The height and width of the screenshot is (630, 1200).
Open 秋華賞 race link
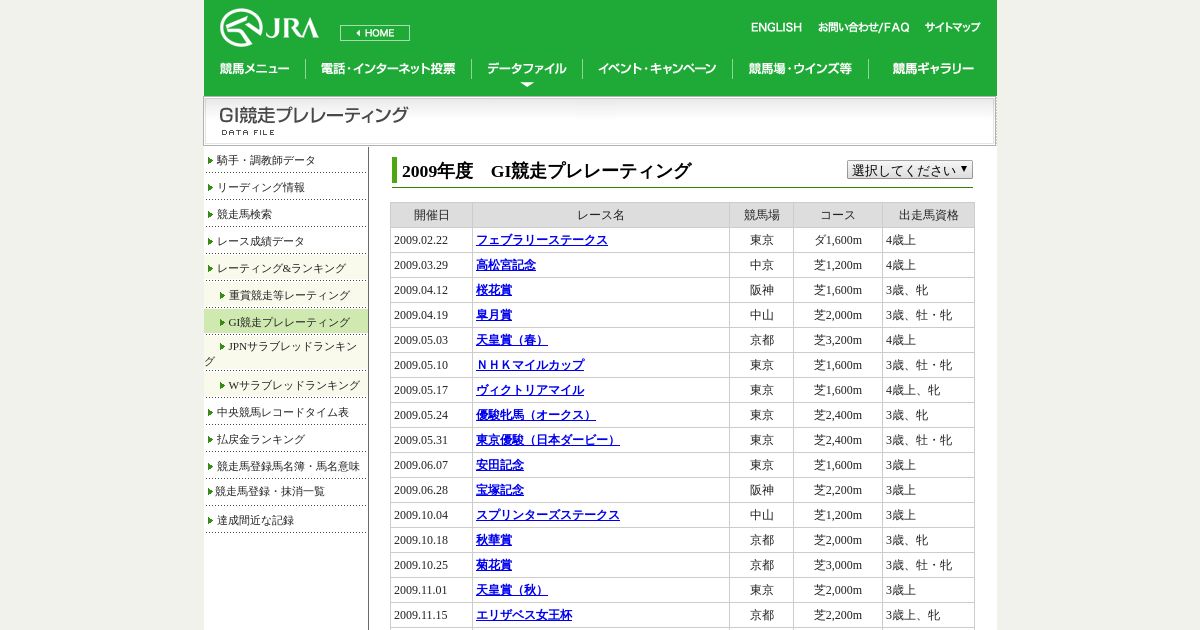click(x=494, y=540)
